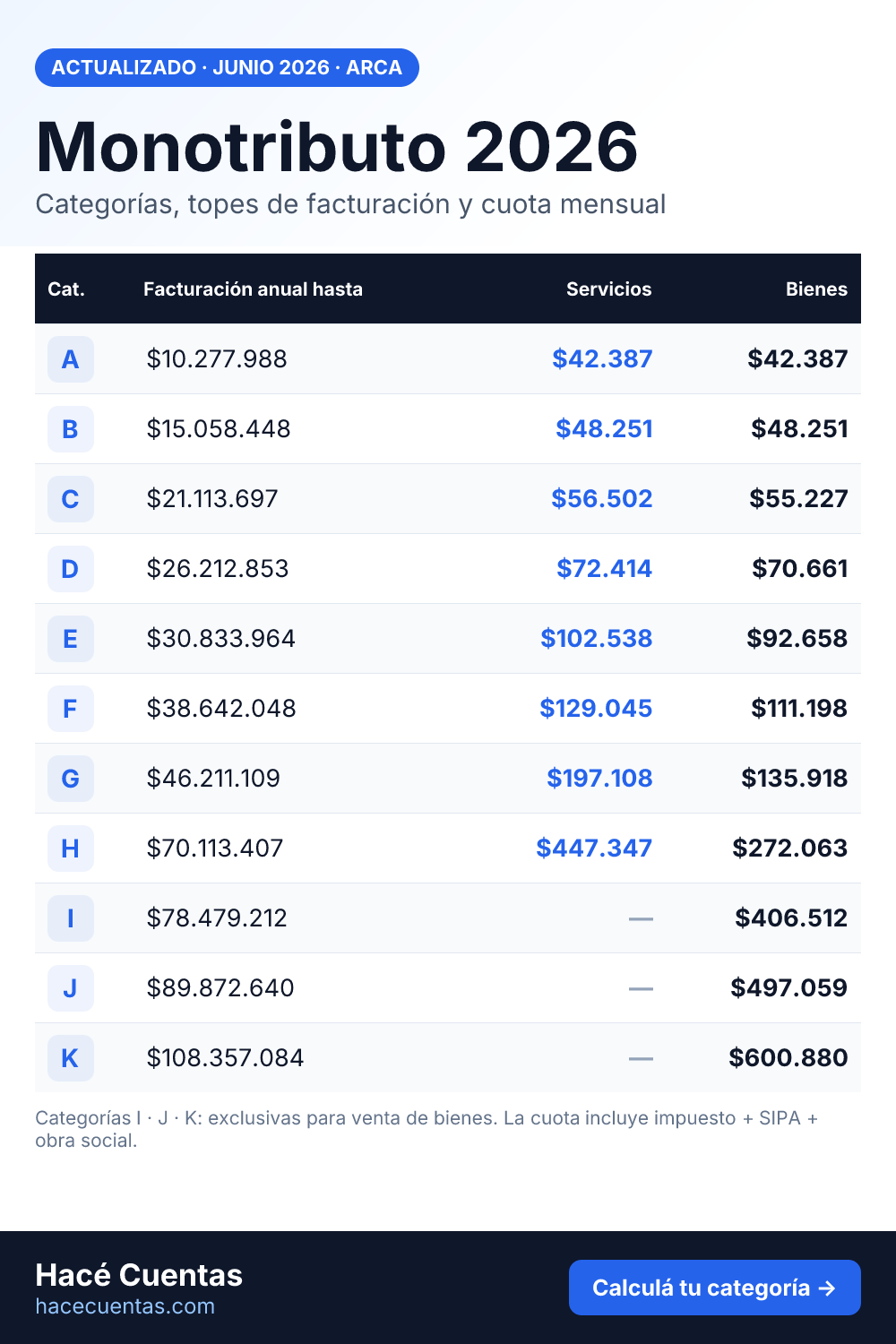Choose the category D badge

(70, 569)
